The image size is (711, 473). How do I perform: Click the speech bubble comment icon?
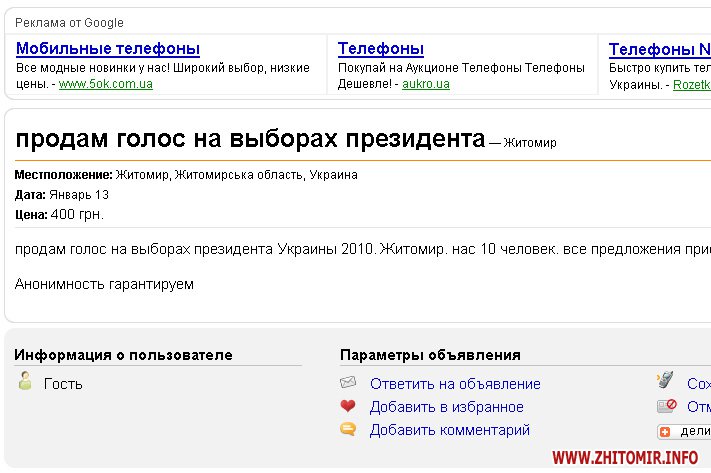click(348, 430)
